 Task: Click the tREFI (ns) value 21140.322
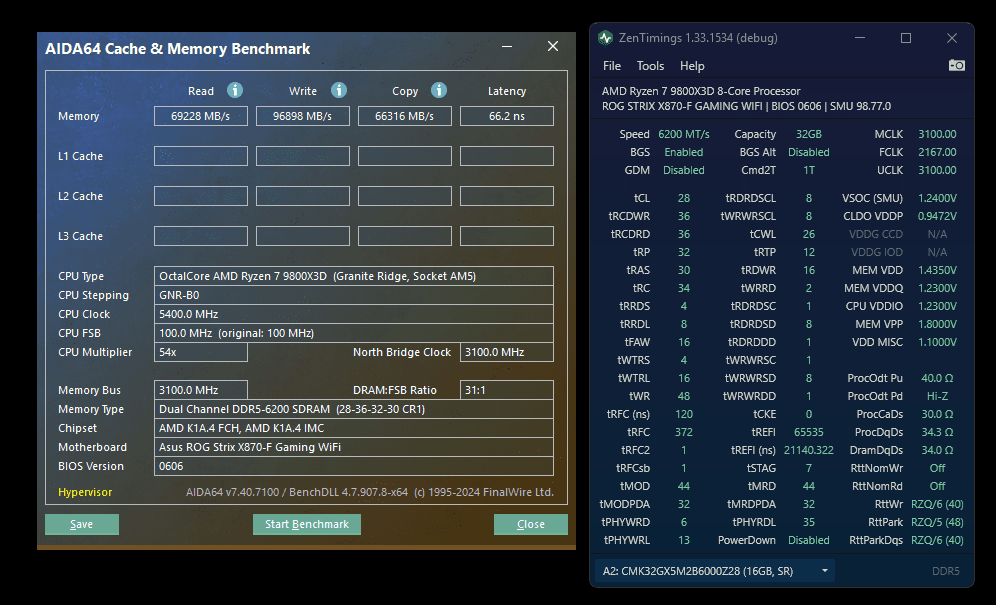pyautogui.click(x=809, y=450)
